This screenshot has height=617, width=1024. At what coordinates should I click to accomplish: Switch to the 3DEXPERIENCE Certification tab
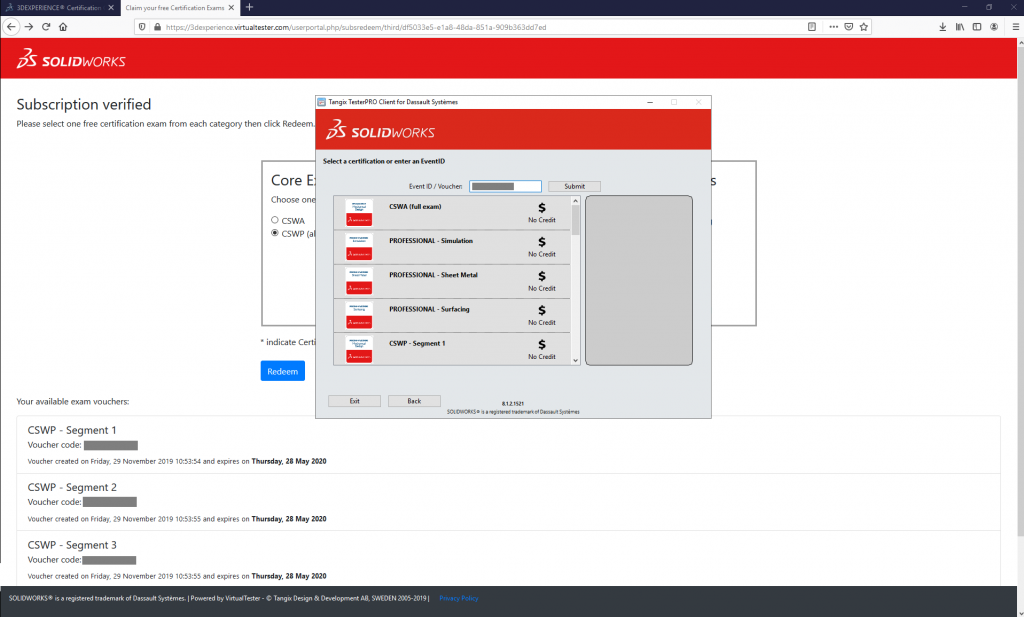click(x=55, y=7)
